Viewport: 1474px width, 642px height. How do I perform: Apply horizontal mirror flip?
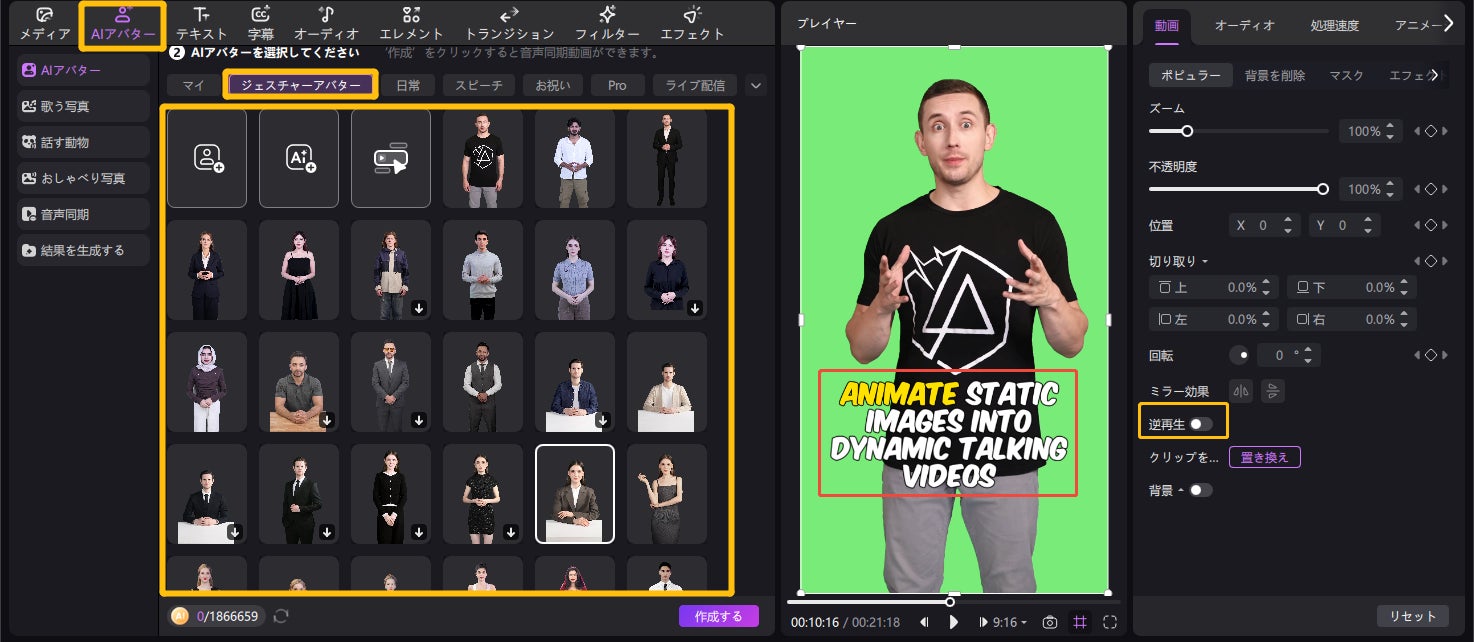[1241, 391]
